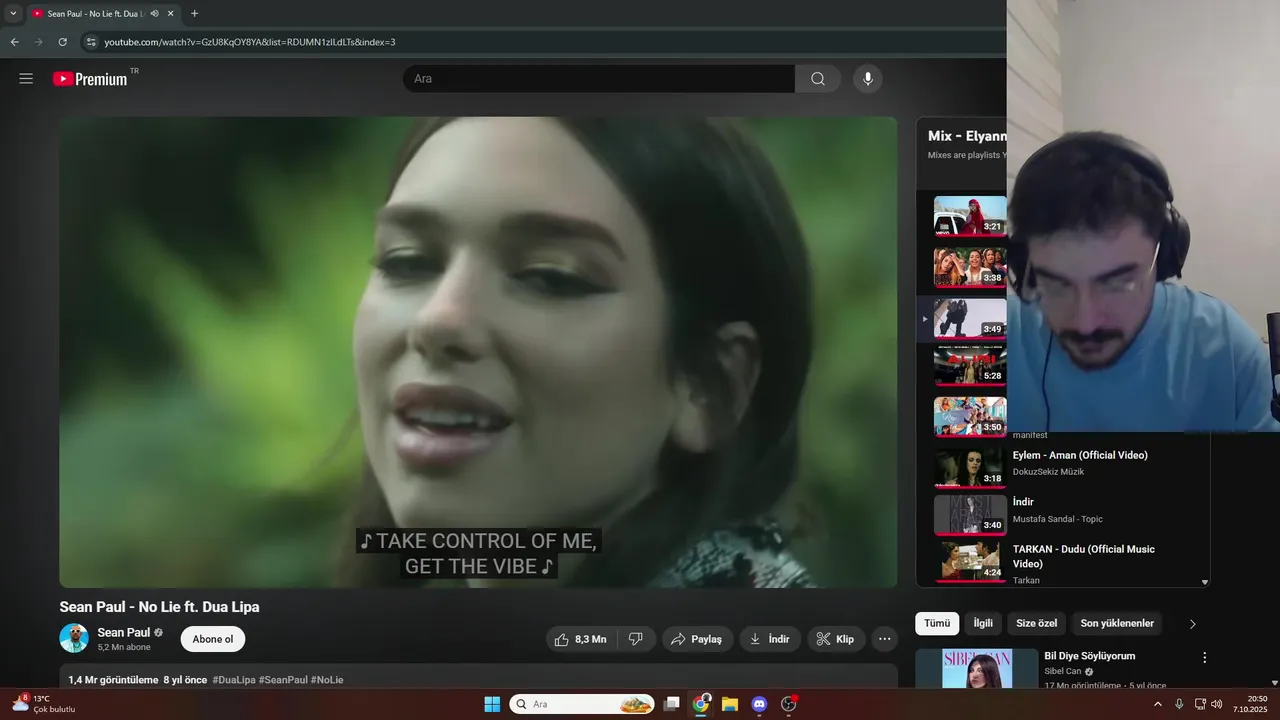Open Bil Diye Söylüyorum thumbnail
Image resolution: width=1280 pixels, height=720 pixels.
point(977,668)
